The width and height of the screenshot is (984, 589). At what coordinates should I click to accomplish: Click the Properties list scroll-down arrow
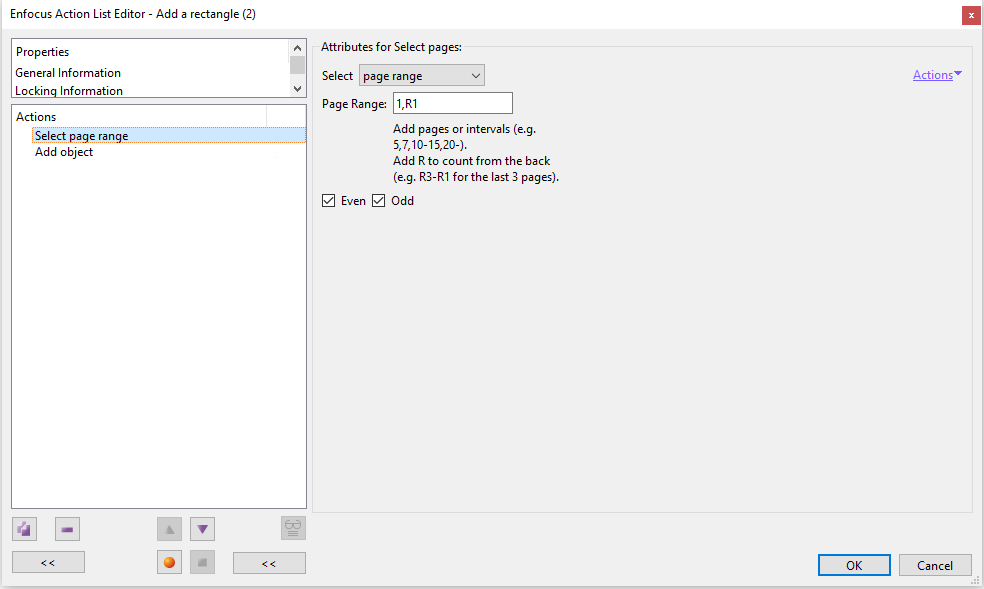point(297,89)
